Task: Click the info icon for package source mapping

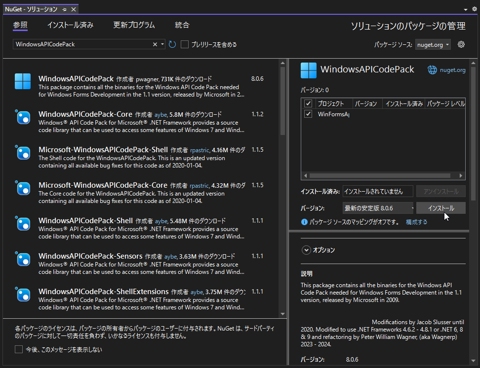Action: coord(304,222)
